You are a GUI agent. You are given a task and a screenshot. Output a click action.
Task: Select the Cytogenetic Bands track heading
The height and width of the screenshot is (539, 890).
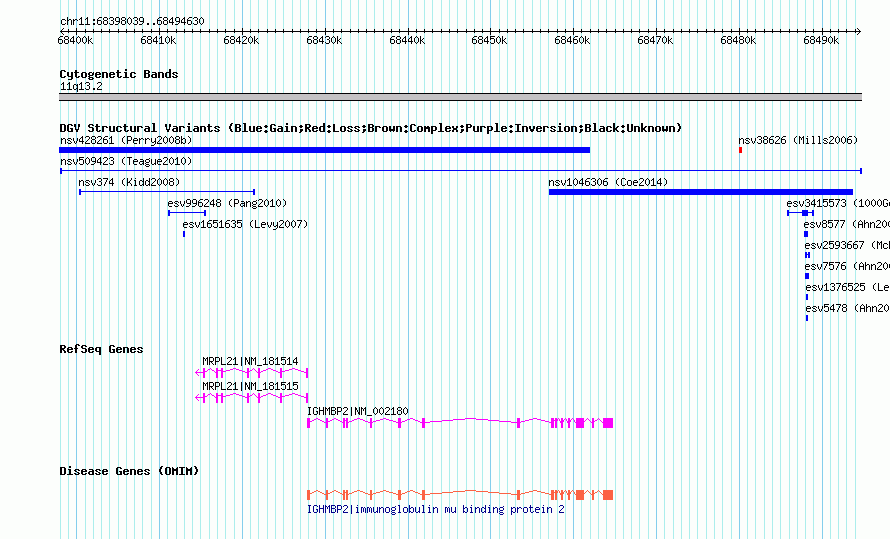[x=119, y=74]
